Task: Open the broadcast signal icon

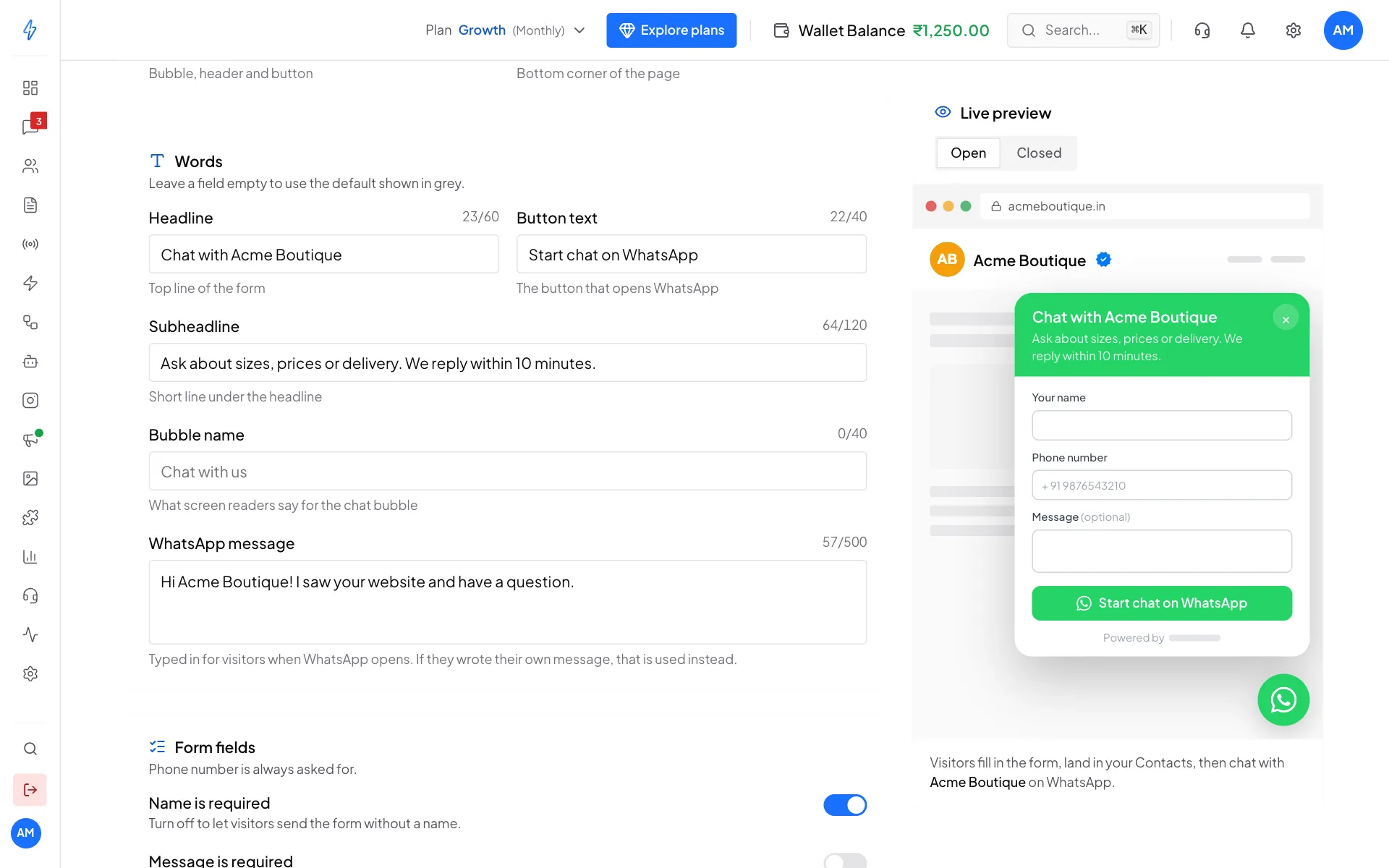Action: [x=30, y=244]
